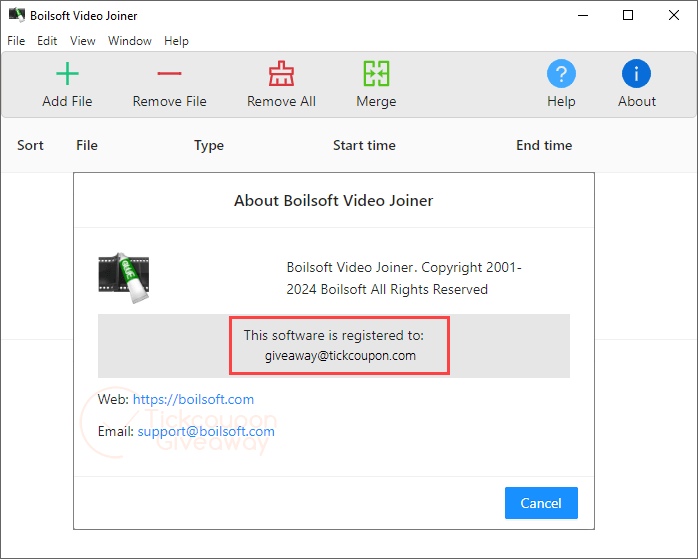This screenshot has width=698, height=559.
Task: Open the Help menu in menu bar
Action: 176,41
